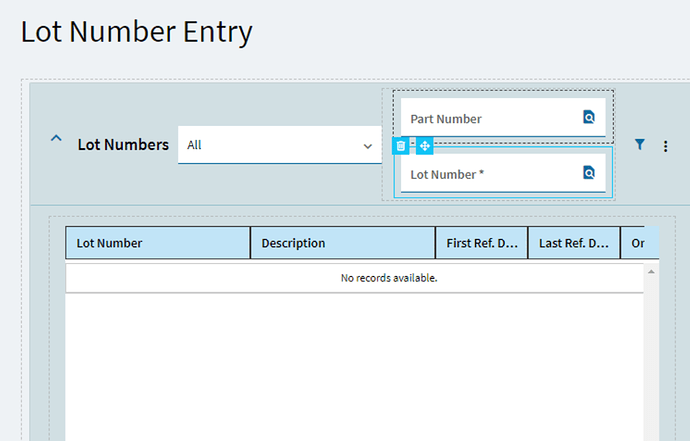This screenshot has width=690, height=441.
Task: Open the Lot Number search lookup icon
Action: click(589, 173)
